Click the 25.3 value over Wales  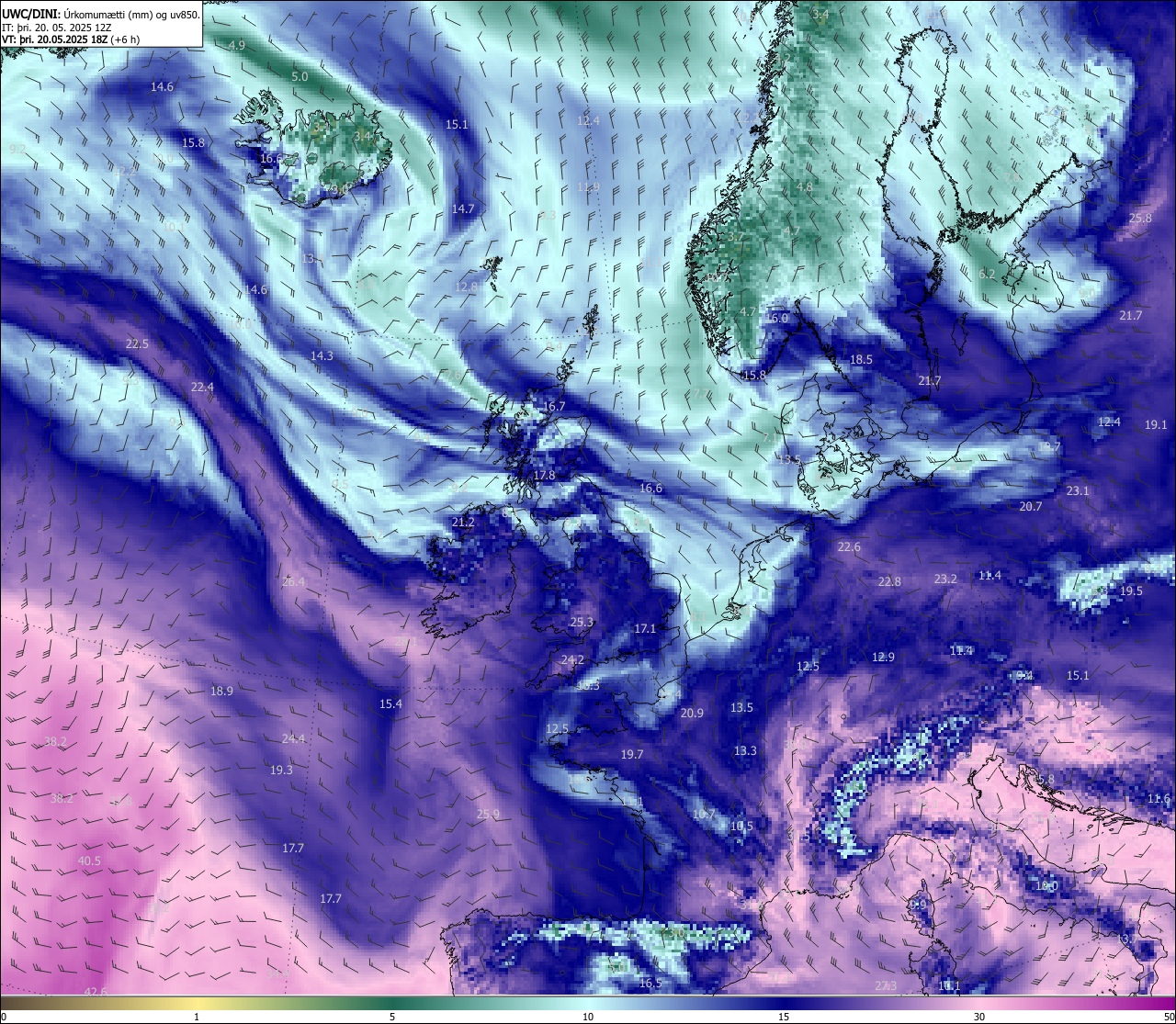point(582,622)
